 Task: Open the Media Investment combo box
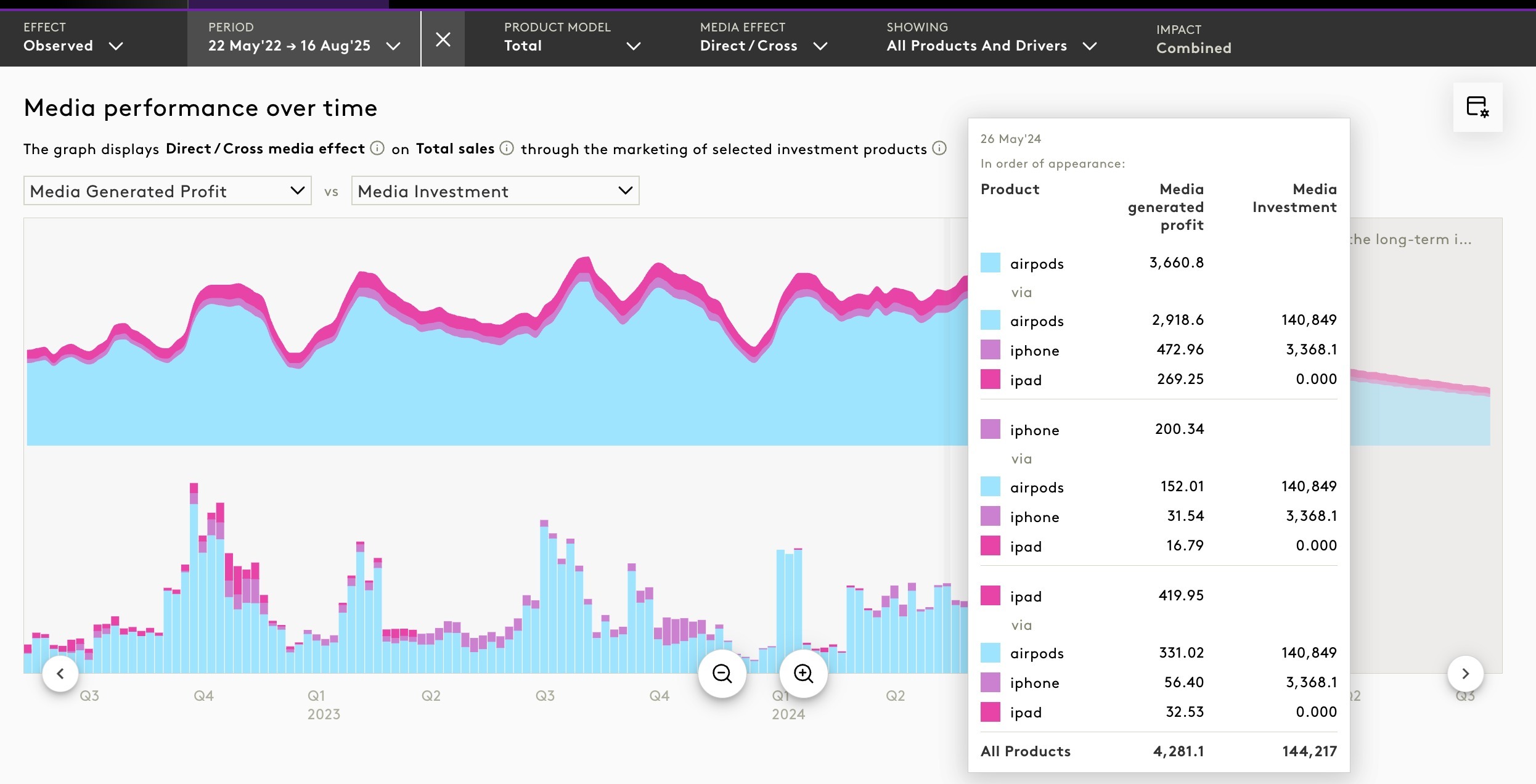pyautogui.click(x=495, y=191)
